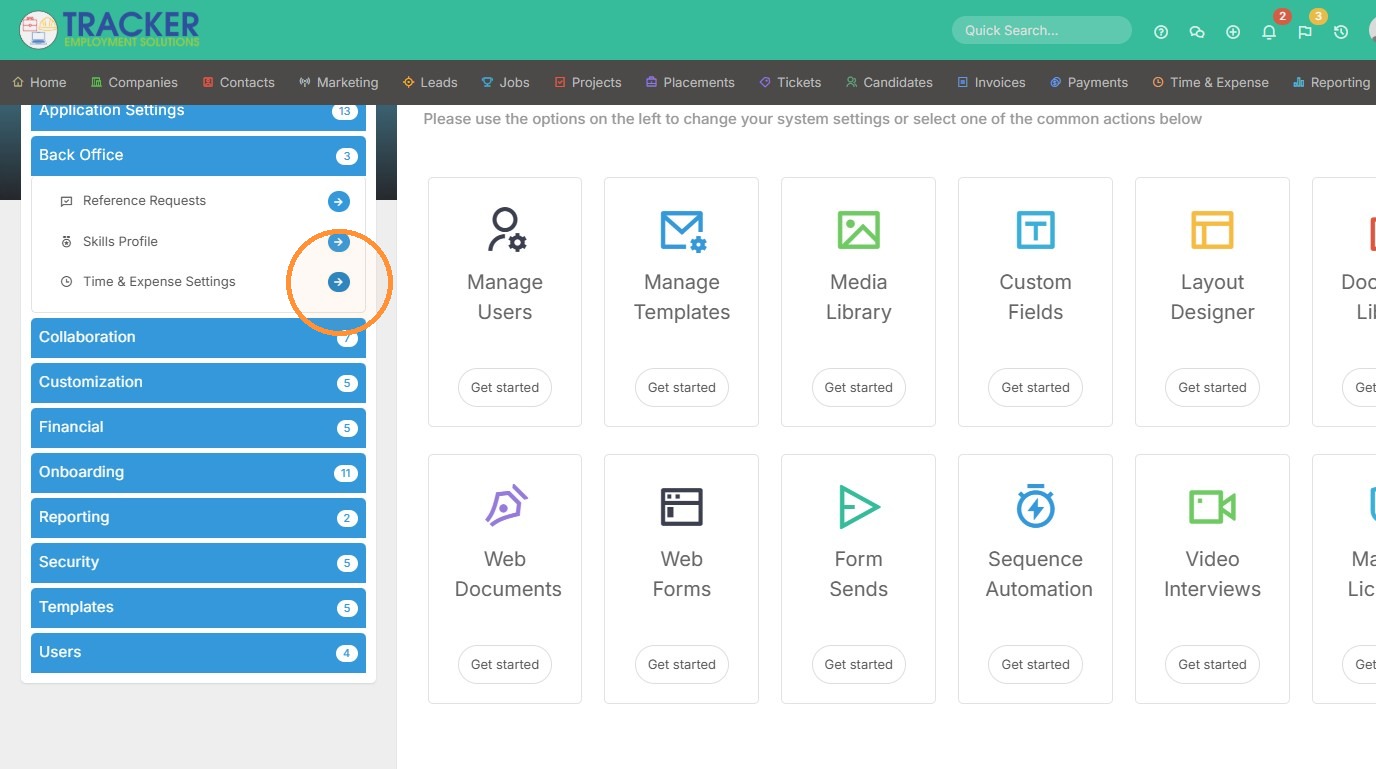
Task: Open the Time & Expense menu item
Action: (1210, 82)
